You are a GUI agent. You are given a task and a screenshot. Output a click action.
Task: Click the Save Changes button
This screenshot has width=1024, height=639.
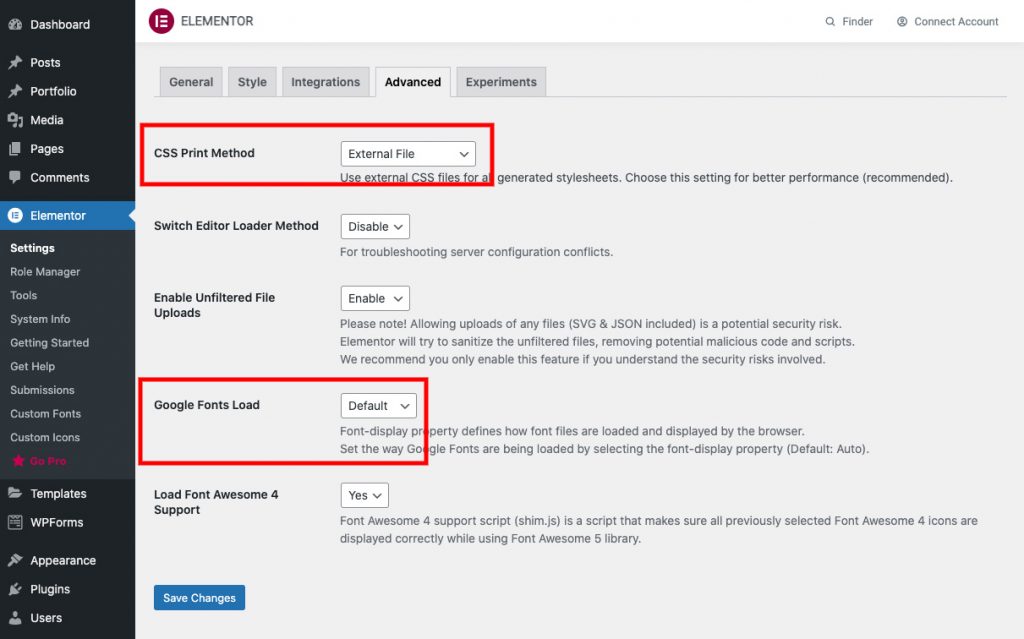(199, 598)
